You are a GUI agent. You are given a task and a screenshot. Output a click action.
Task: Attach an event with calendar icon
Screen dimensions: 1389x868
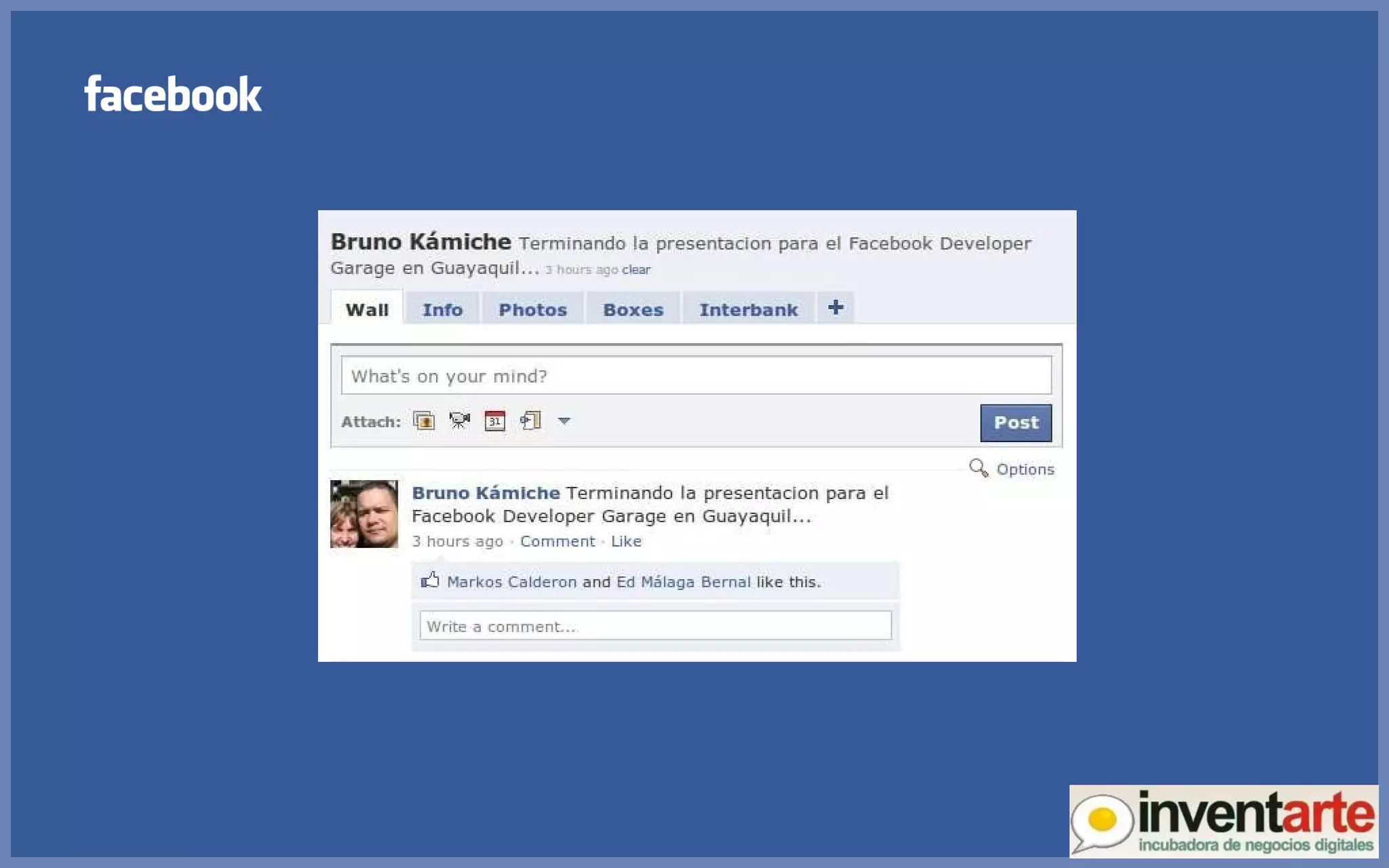(494, 421)
